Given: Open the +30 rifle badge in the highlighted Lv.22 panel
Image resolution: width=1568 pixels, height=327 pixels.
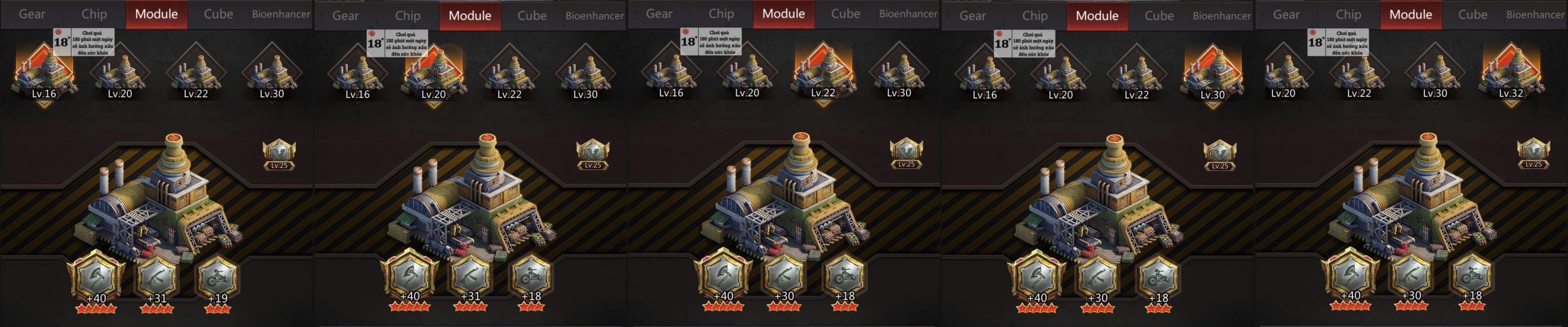Looking at the screenshot, I should 784,279.
